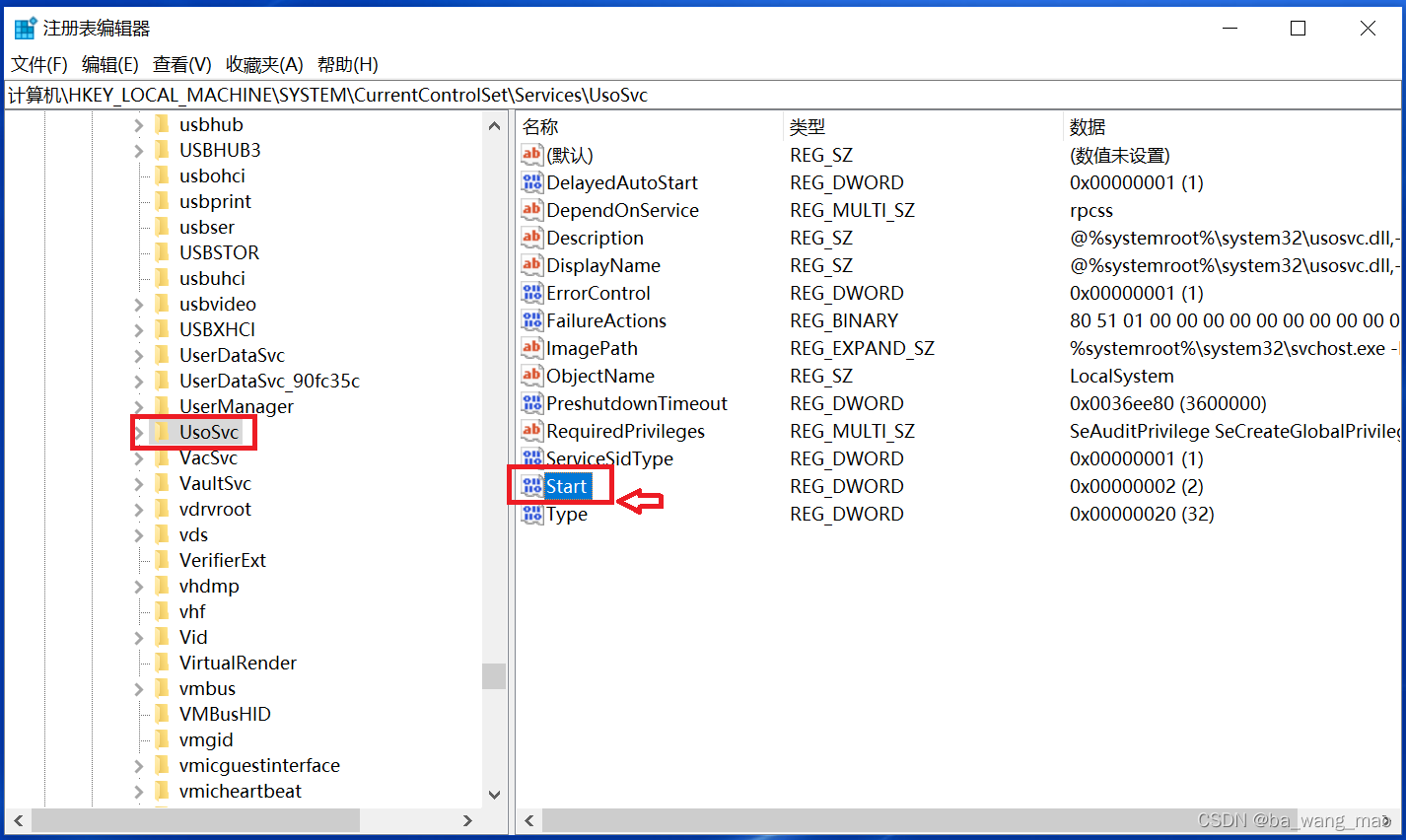Click the folder icon of usbprint key
The width and height of the screenshot is (1406, 840).
pyautogui.click(x=163, y=201)
